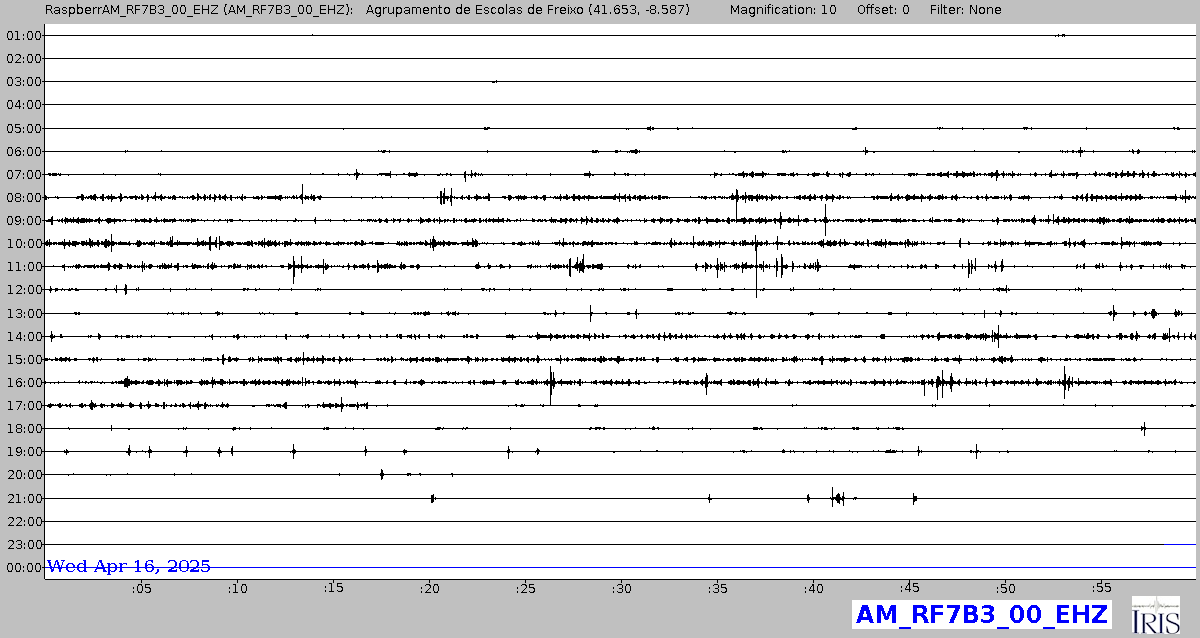Select the 15:00 hour label
The image size is (1200, 638).
pos(23,360)
